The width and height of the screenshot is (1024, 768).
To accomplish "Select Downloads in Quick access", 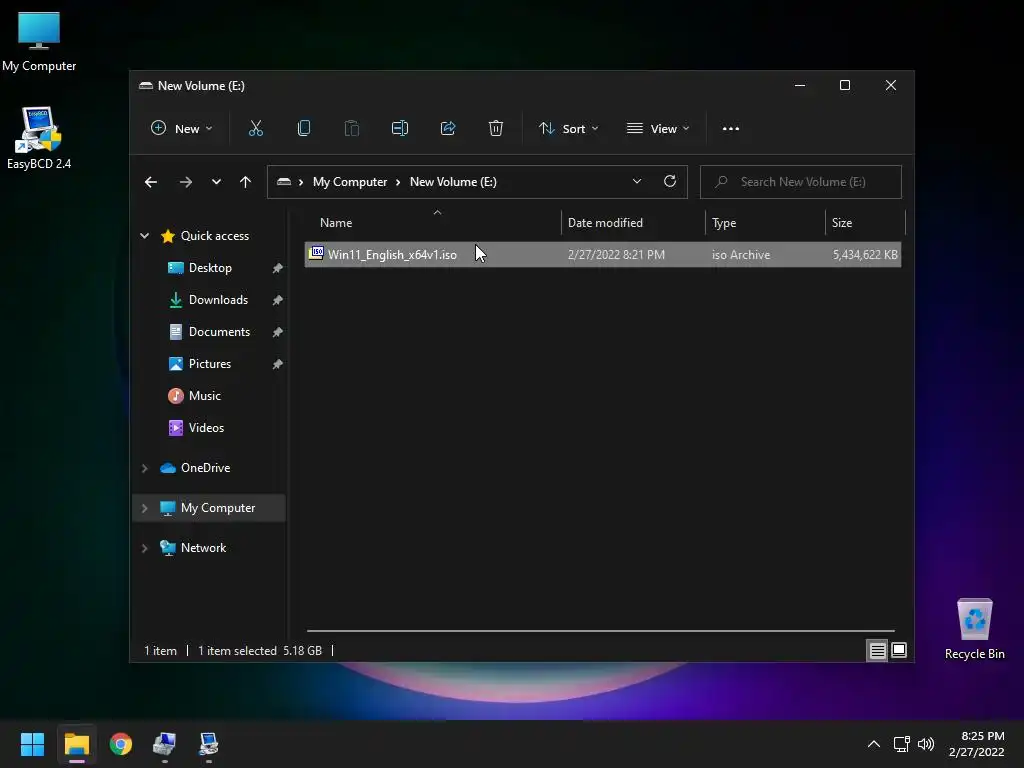I will (x=218, y=300).
